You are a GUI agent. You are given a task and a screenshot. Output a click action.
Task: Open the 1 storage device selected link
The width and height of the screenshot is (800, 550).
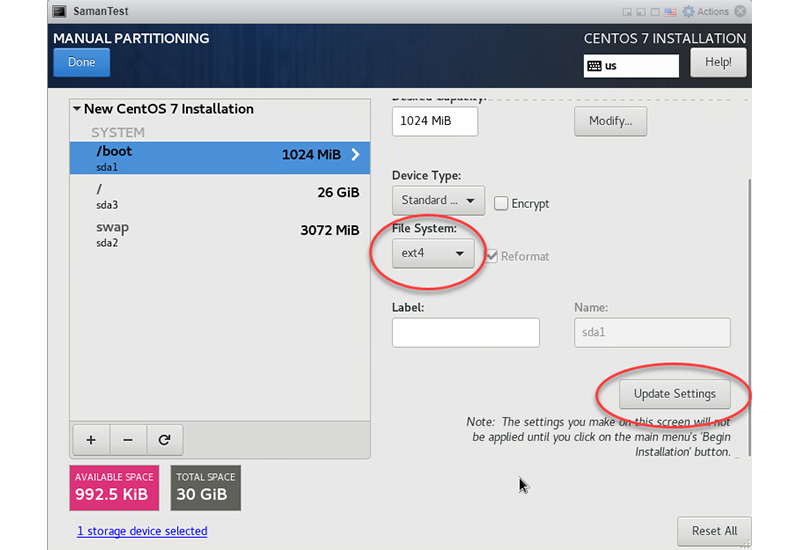142,531
